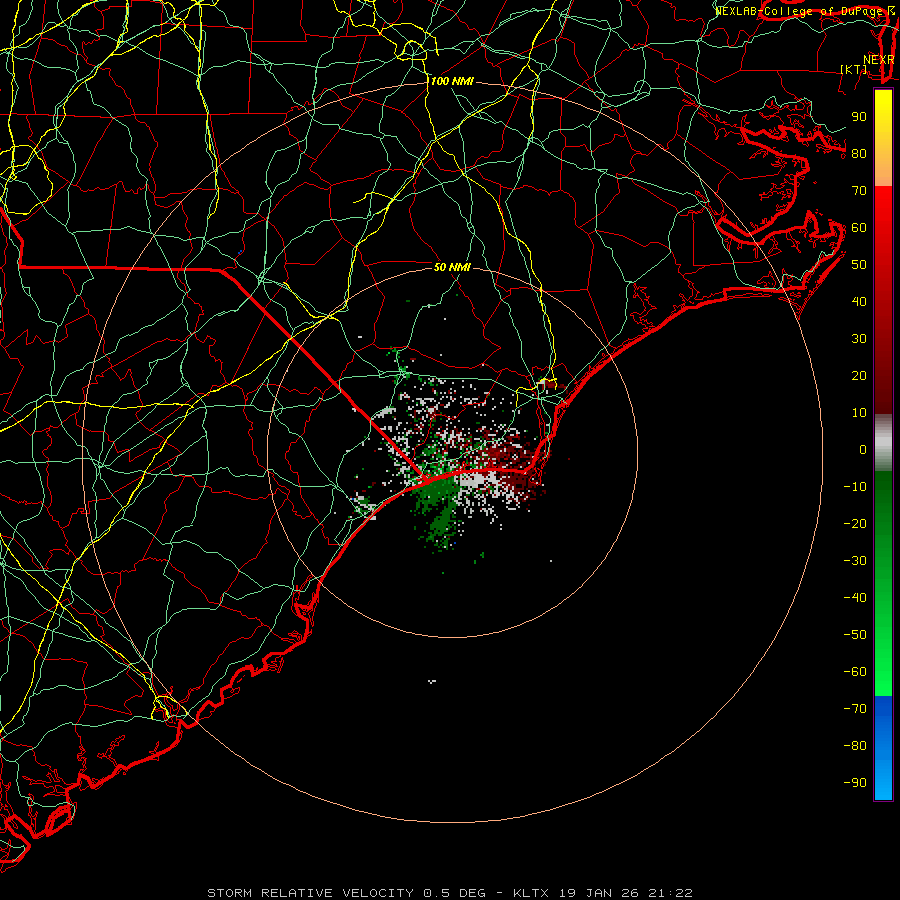Click the 0 value on the velocity scale

click(863, 449)
